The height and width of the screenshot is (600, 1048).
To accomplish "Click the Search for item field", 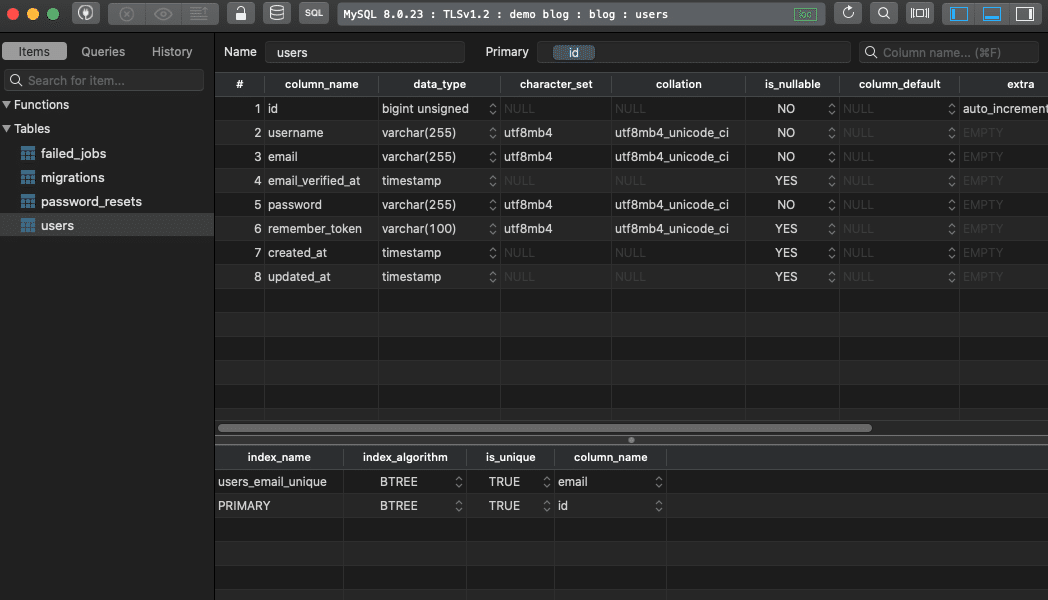I will click(x=104, y=80).
